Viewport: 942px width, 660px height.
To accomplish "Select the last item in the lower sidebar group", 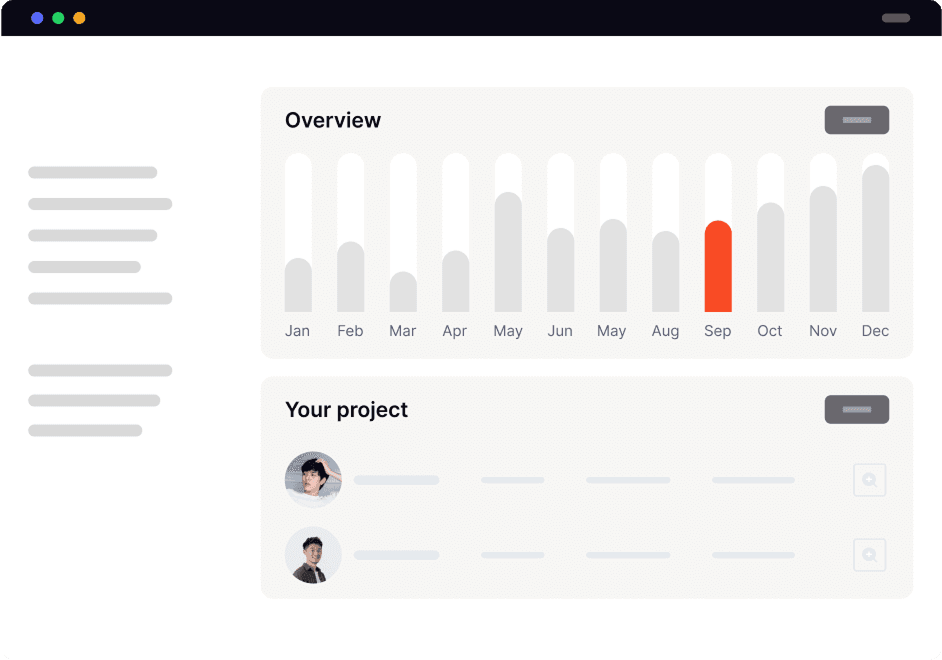I will (86, 430).
